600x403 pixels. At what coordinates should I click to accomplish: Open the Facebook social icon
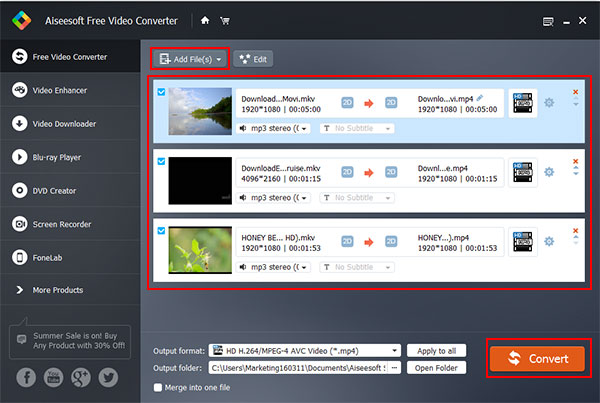coord(26,378)
